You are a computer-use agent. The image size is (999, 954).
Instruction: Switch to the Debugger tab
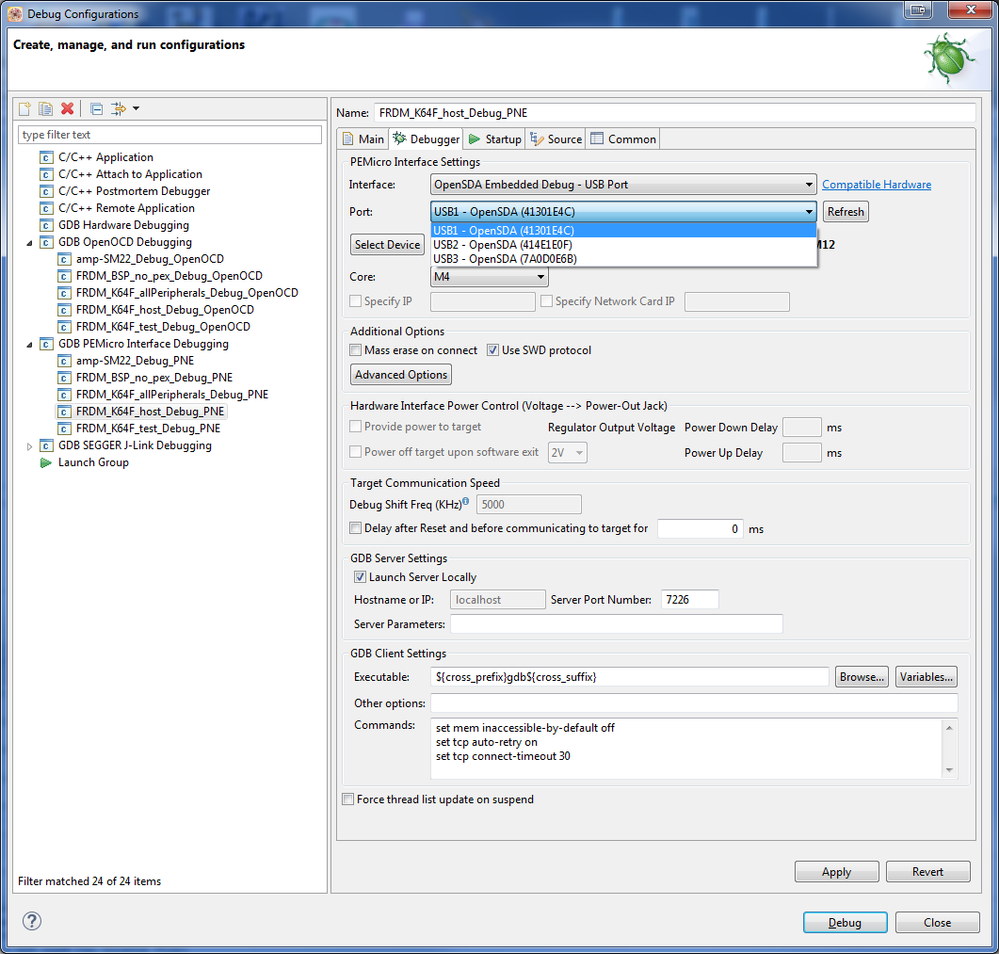tap(426, 139)
